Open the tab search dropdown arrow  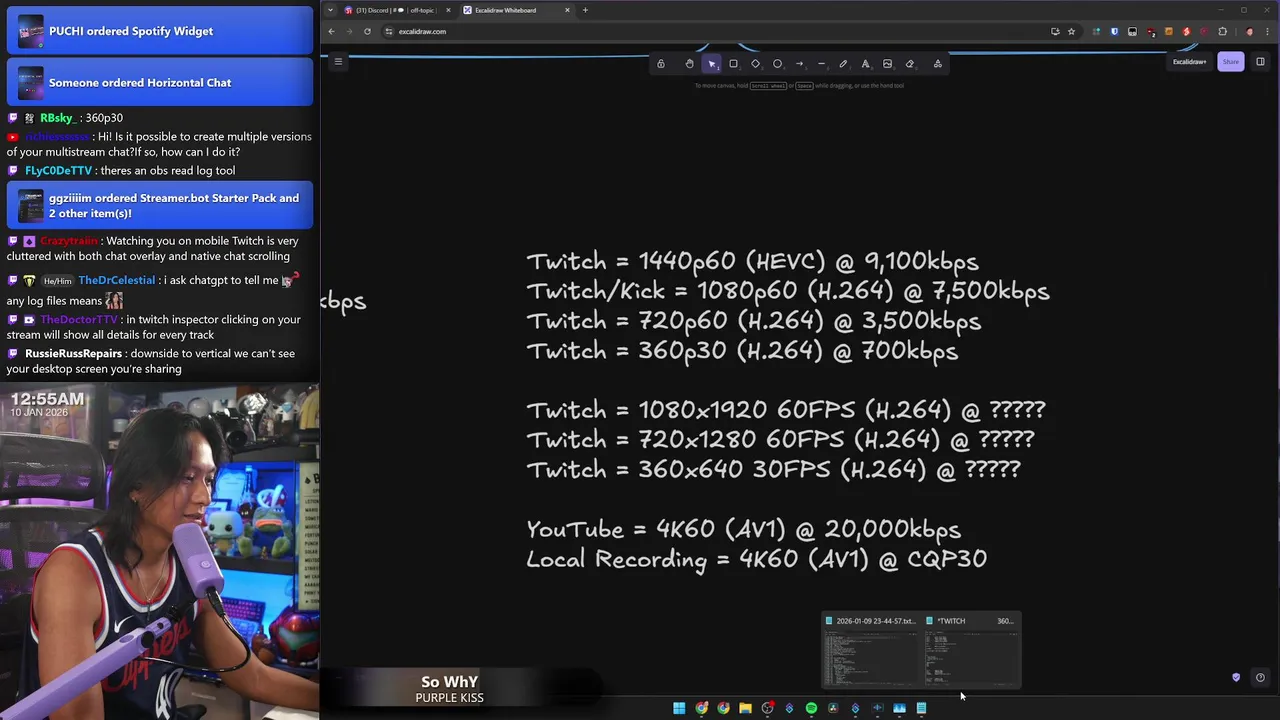pyautogui.click(x=330, y=10)
